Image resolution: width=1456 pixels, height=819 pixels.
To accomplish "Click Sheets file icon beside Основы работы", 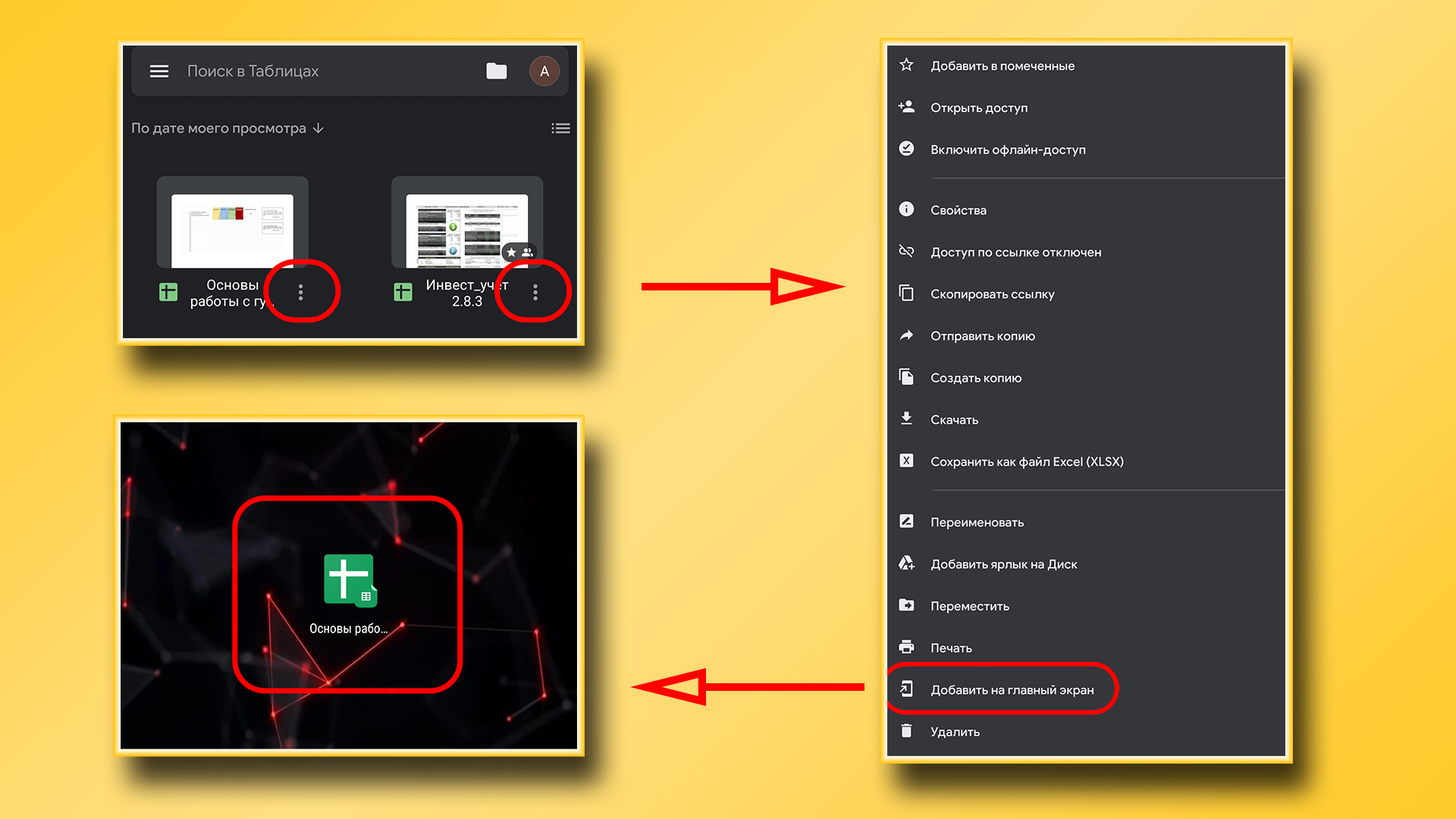I will [x=168, y=292].
